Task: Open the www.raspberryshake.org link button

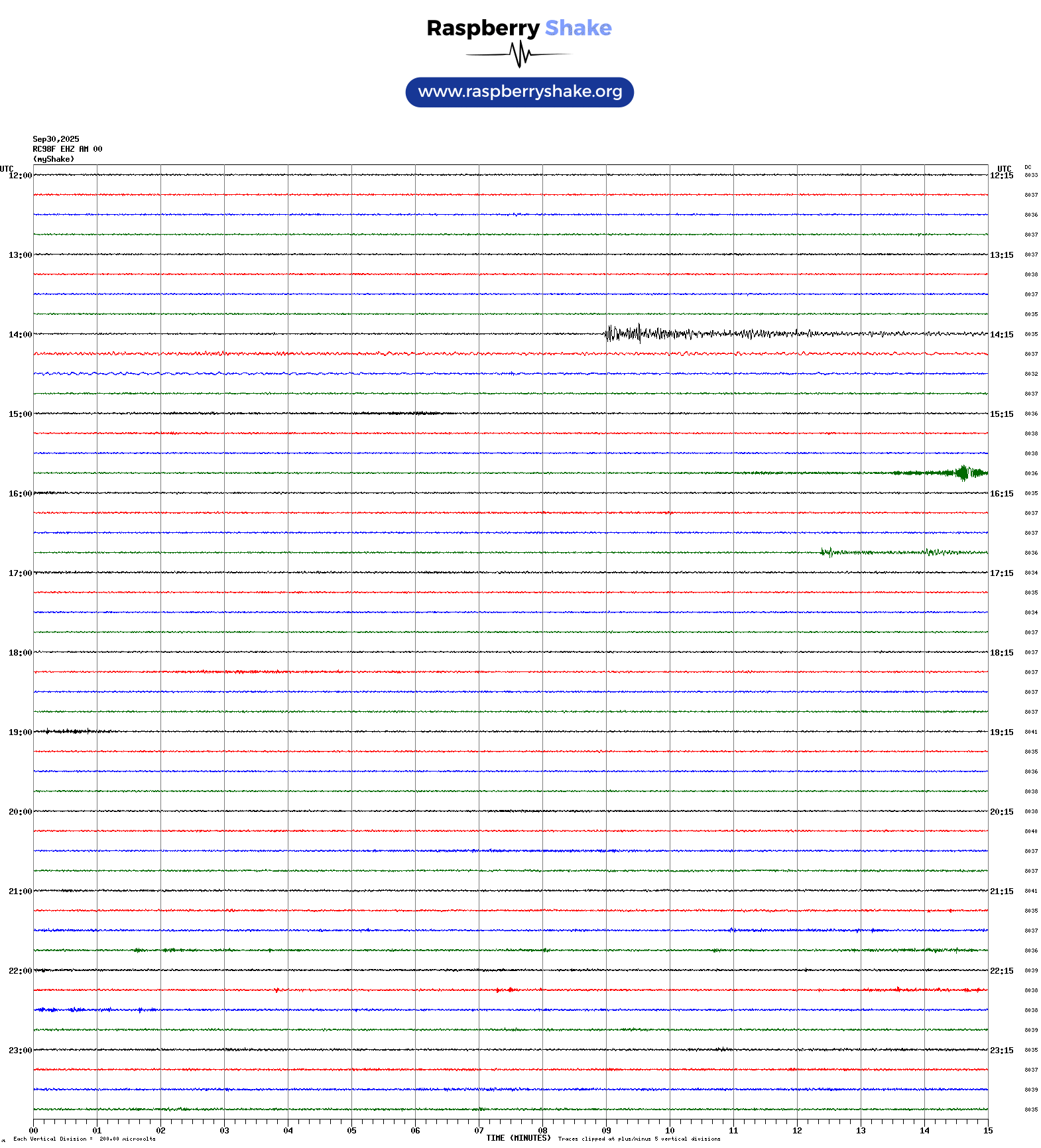Action: point(519,92)
